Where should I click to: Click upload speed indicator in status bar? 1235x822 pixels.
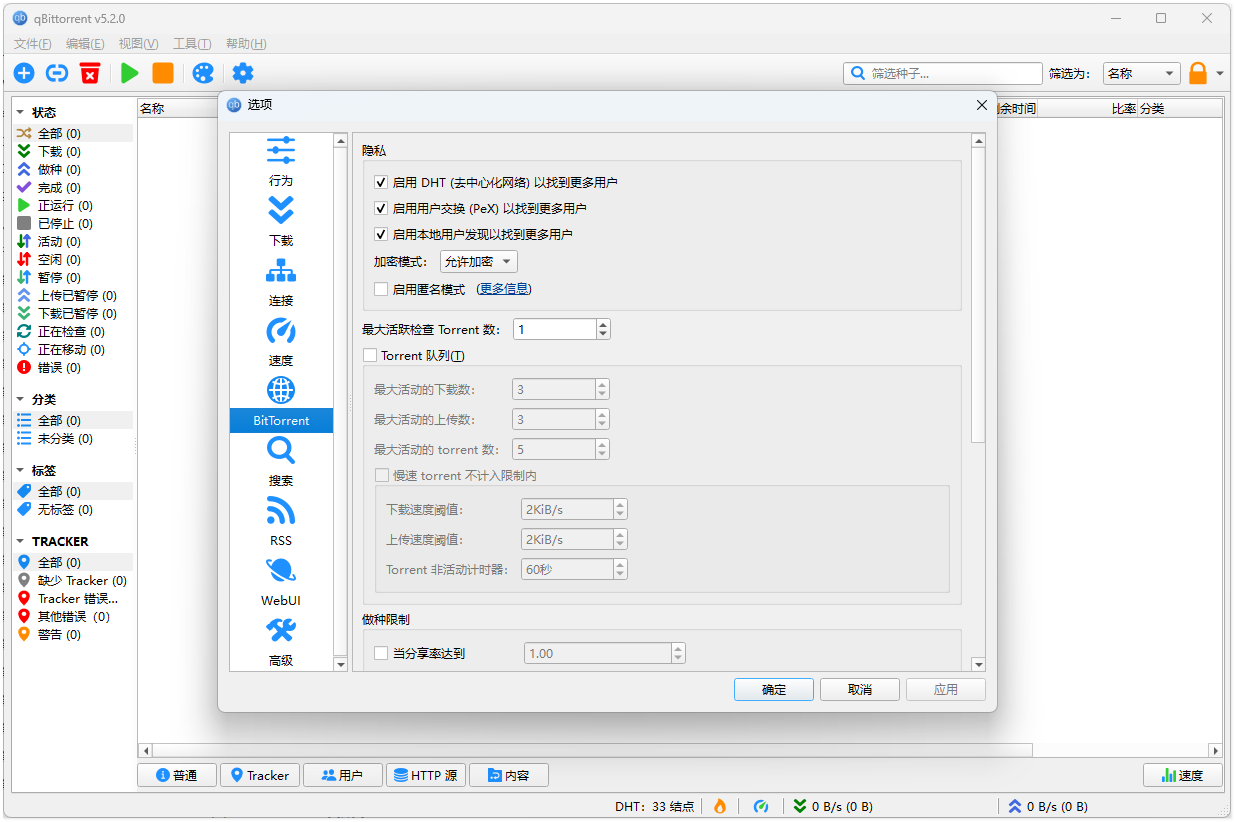click(x=1048, y=806)
